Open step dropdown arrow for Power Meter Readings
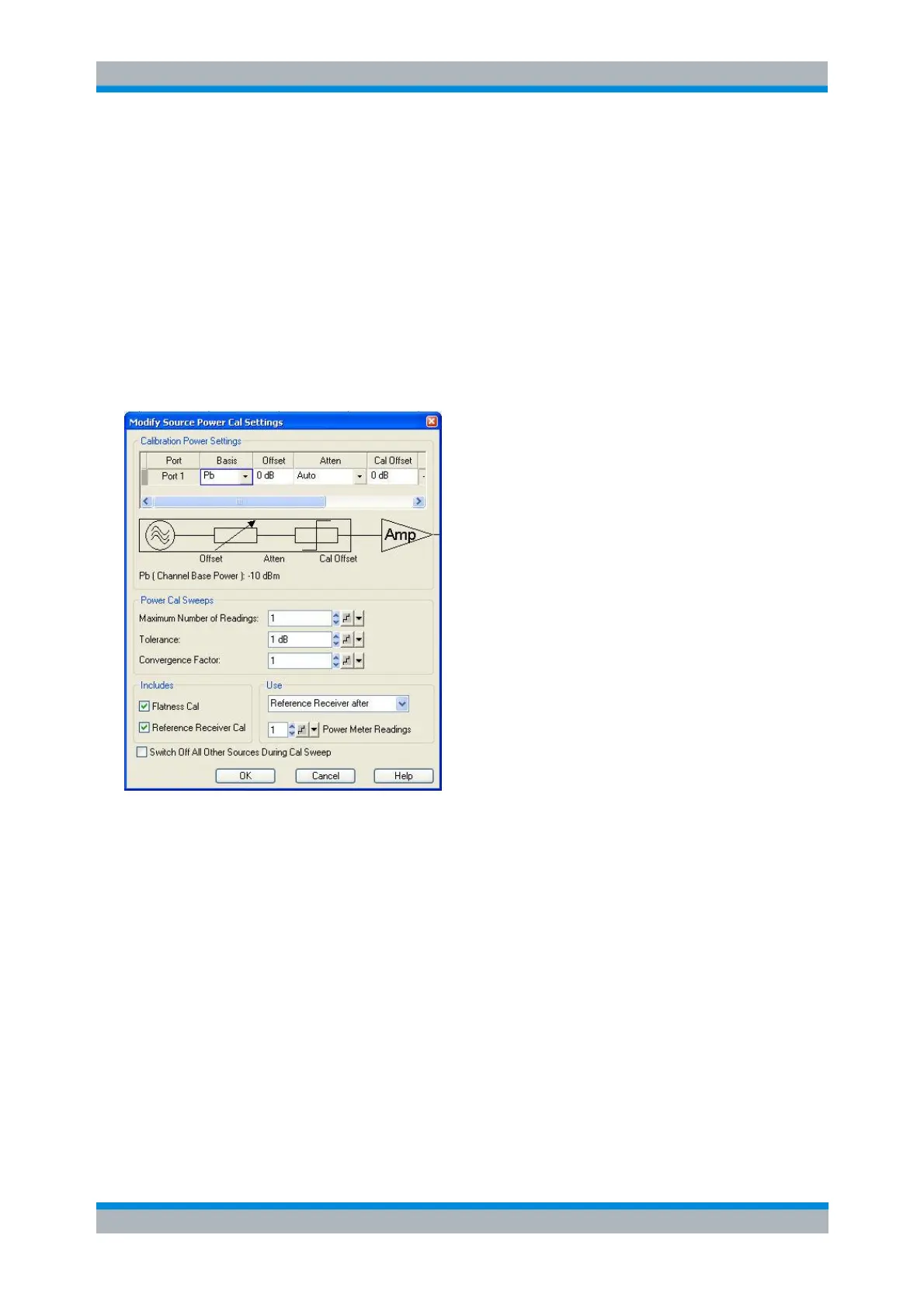 (314, 729)
